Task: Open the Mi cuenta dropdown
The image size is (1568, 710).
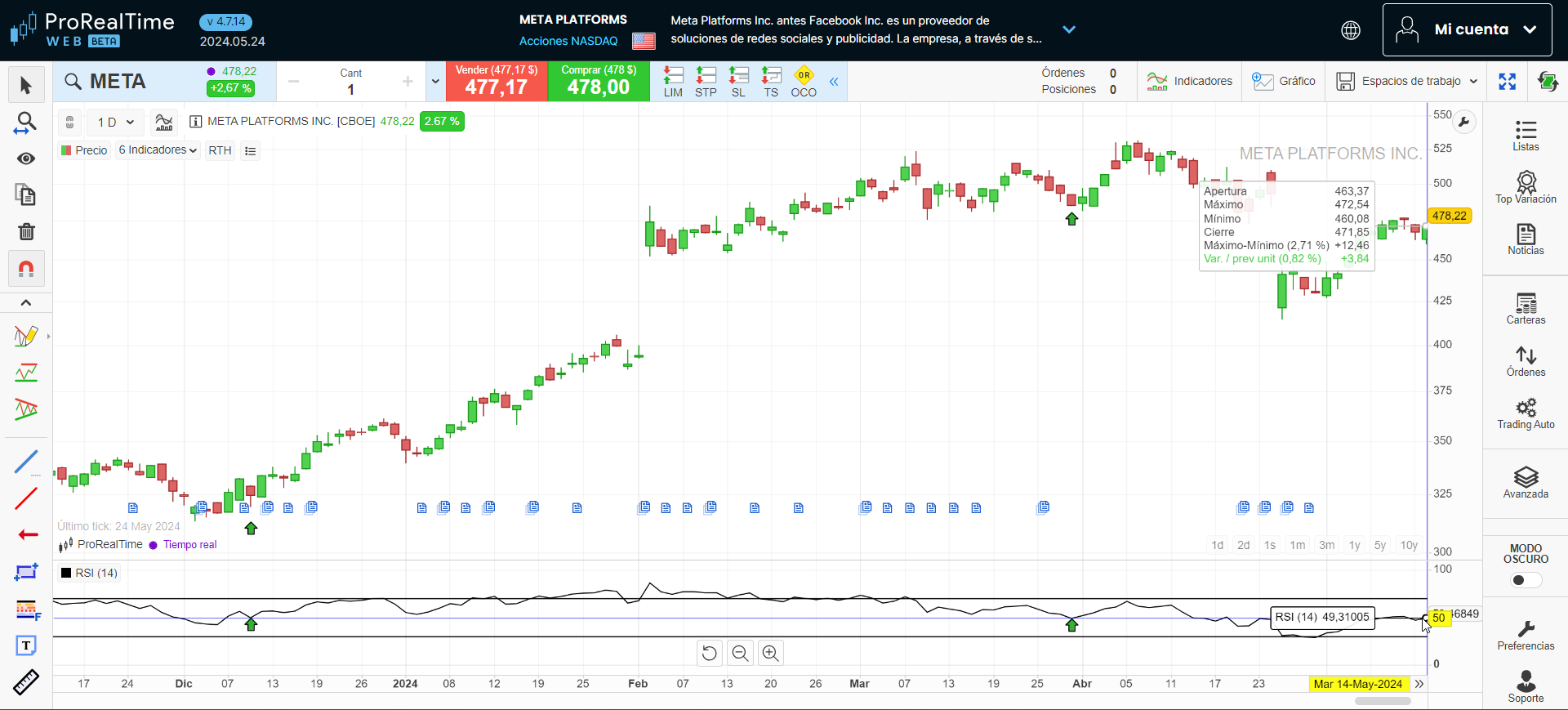Action: (x=1467, y=29)
